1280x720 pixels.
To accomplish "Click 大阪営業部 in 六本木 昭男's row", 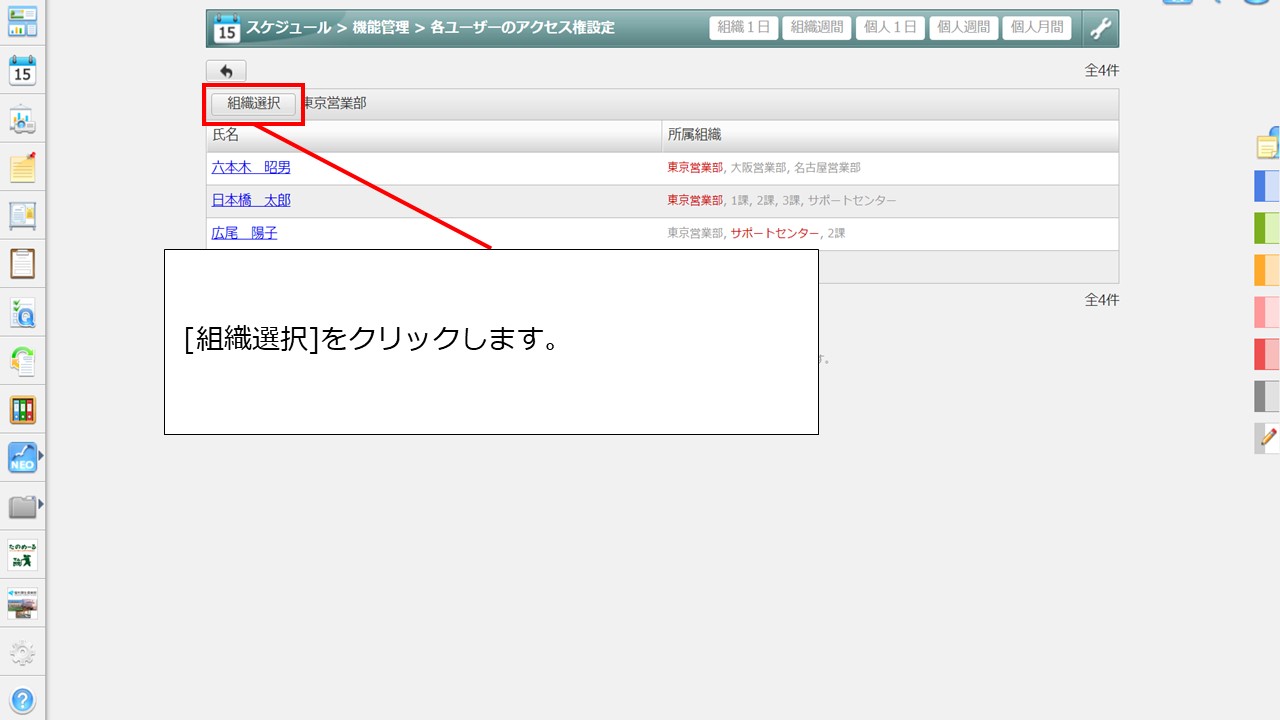I will point(758,168).
